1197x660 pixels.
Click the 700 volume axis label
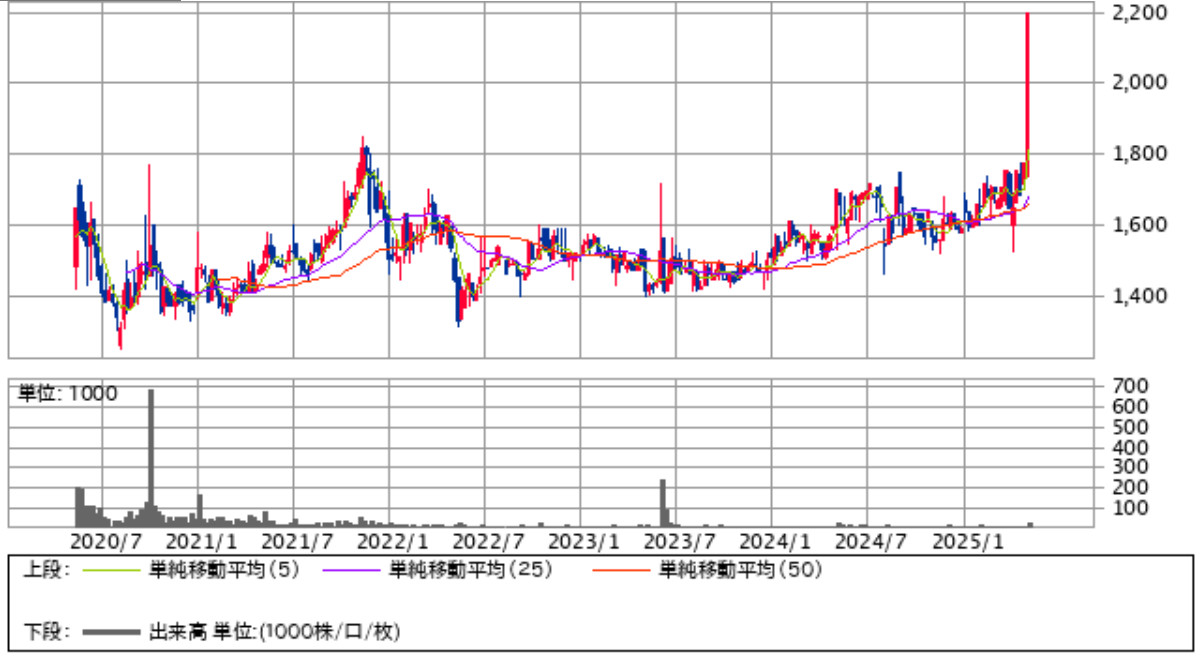click(1131, 386)
